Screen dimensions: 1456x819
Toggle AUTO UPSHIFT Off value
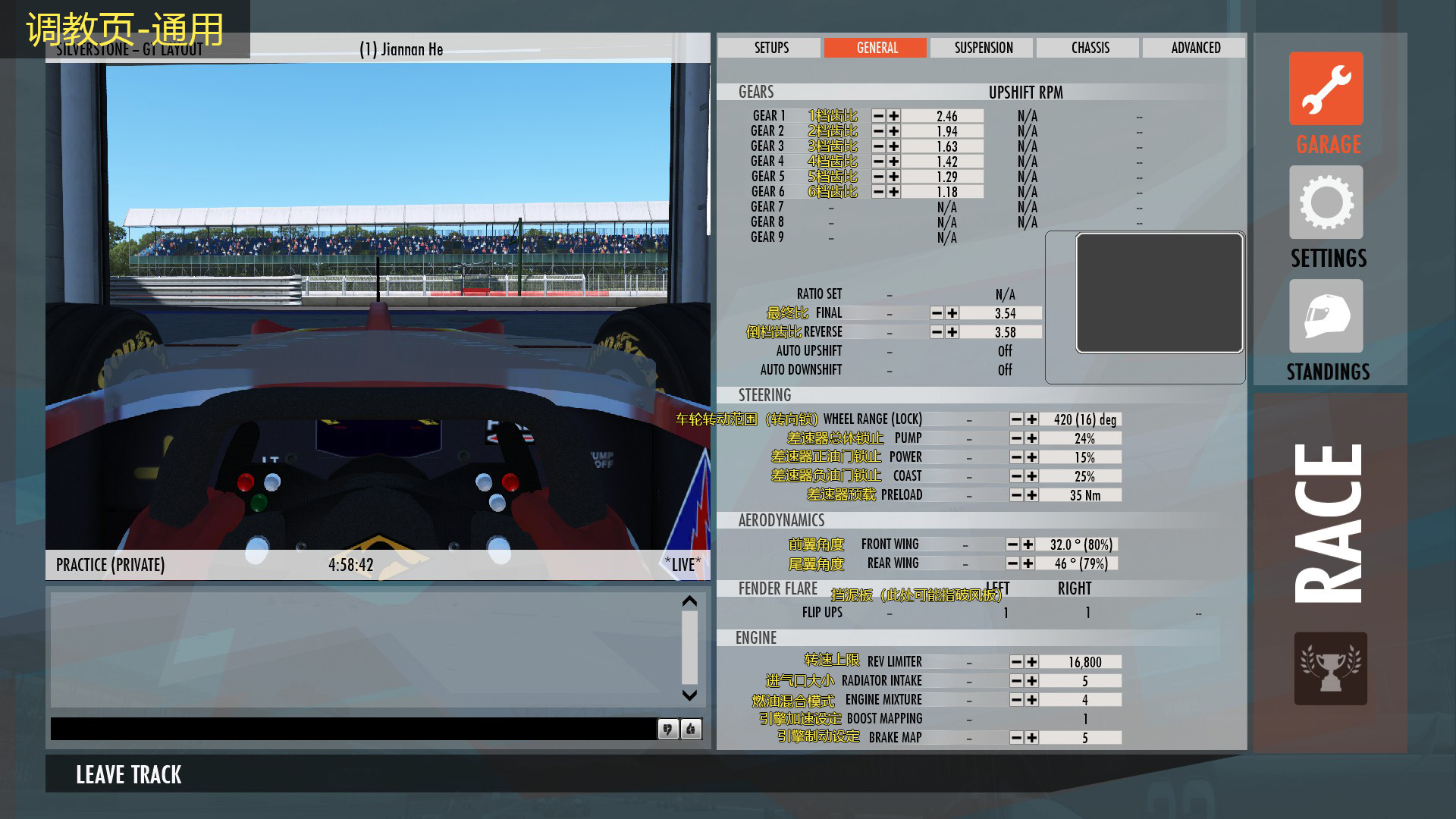tap(1005, 351)
